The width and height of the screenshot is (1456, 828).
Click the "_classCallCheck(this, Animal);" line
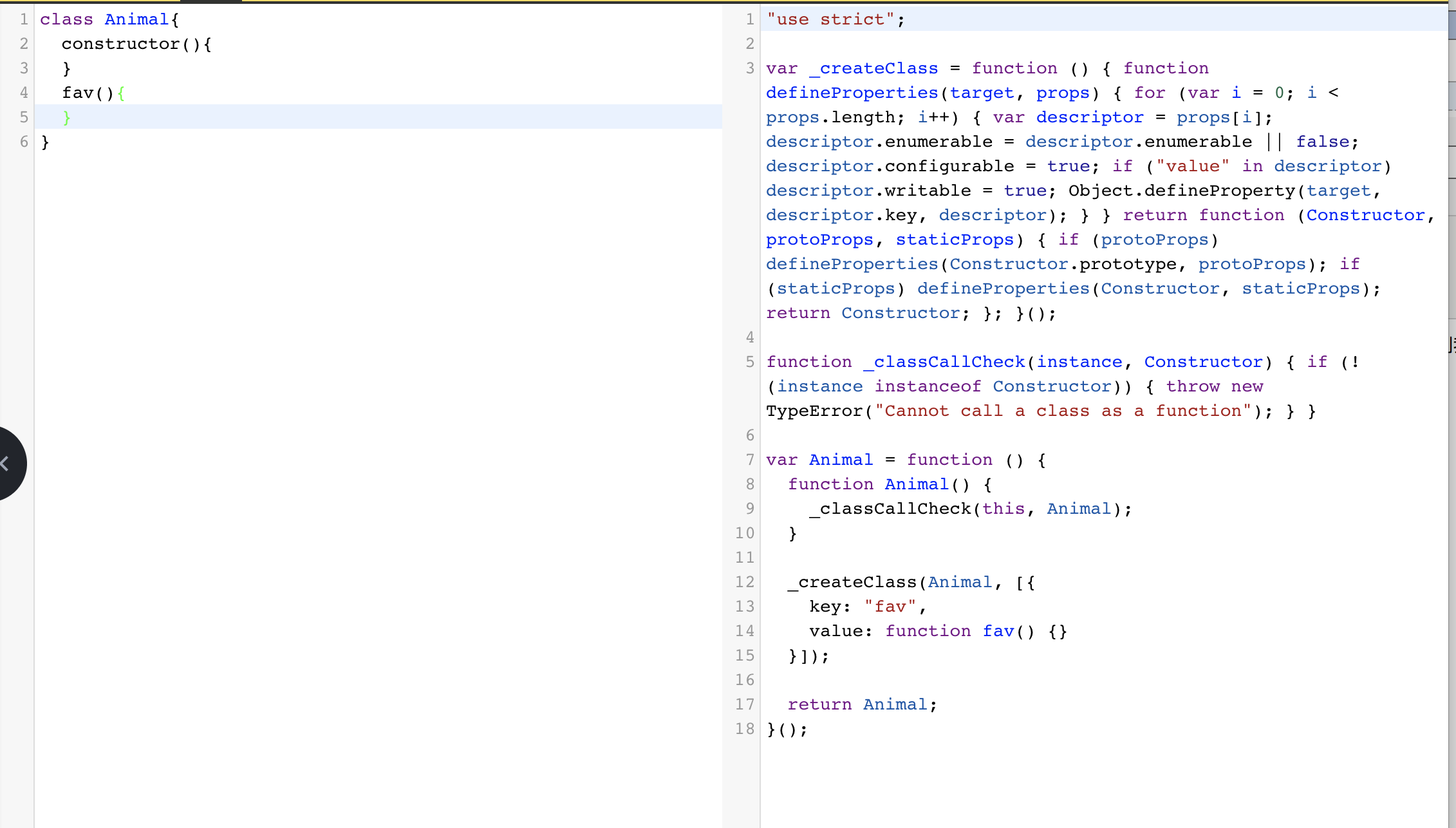[x=971, y=509]
